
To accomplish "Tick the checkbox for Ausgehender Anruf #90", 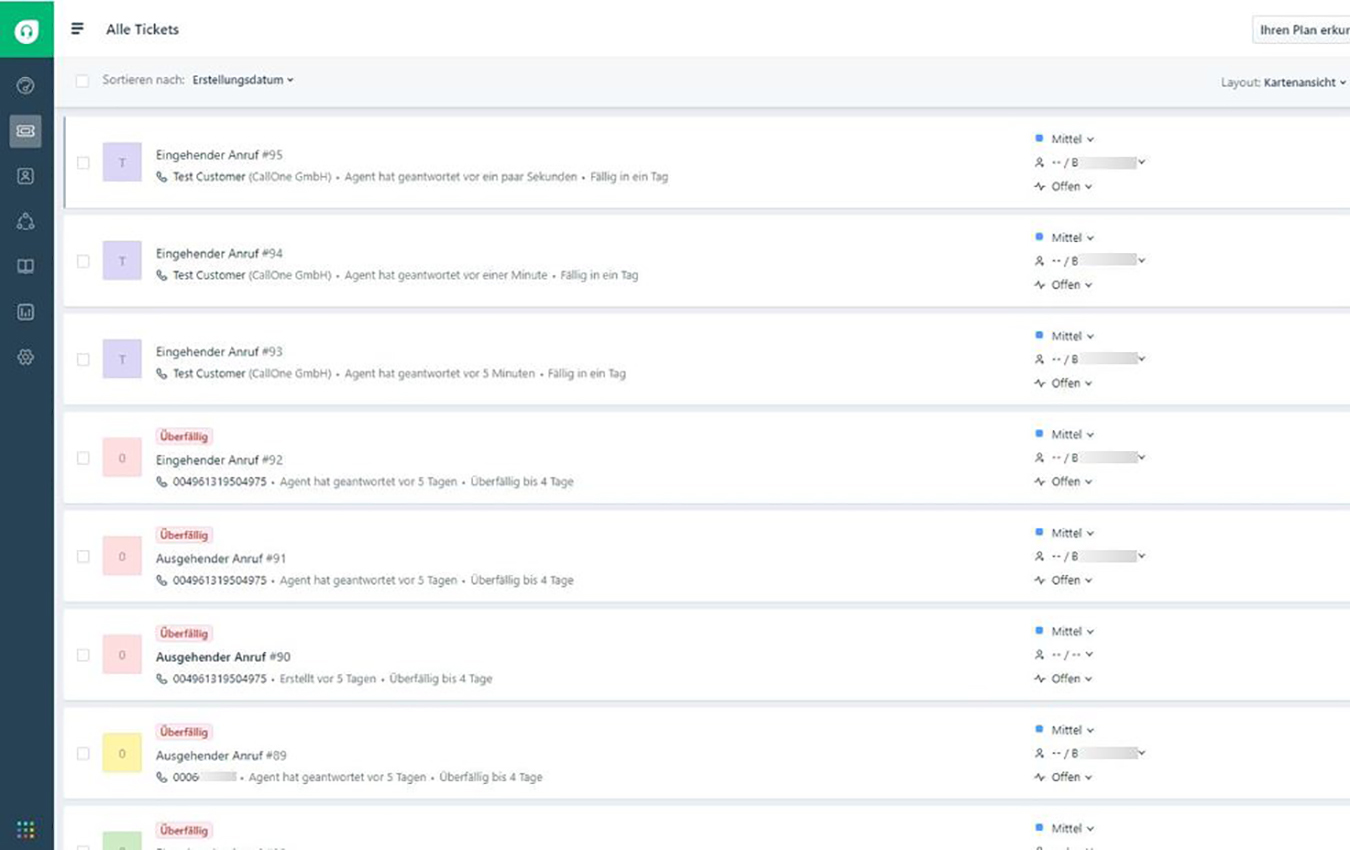I will [x=84, y=656].
